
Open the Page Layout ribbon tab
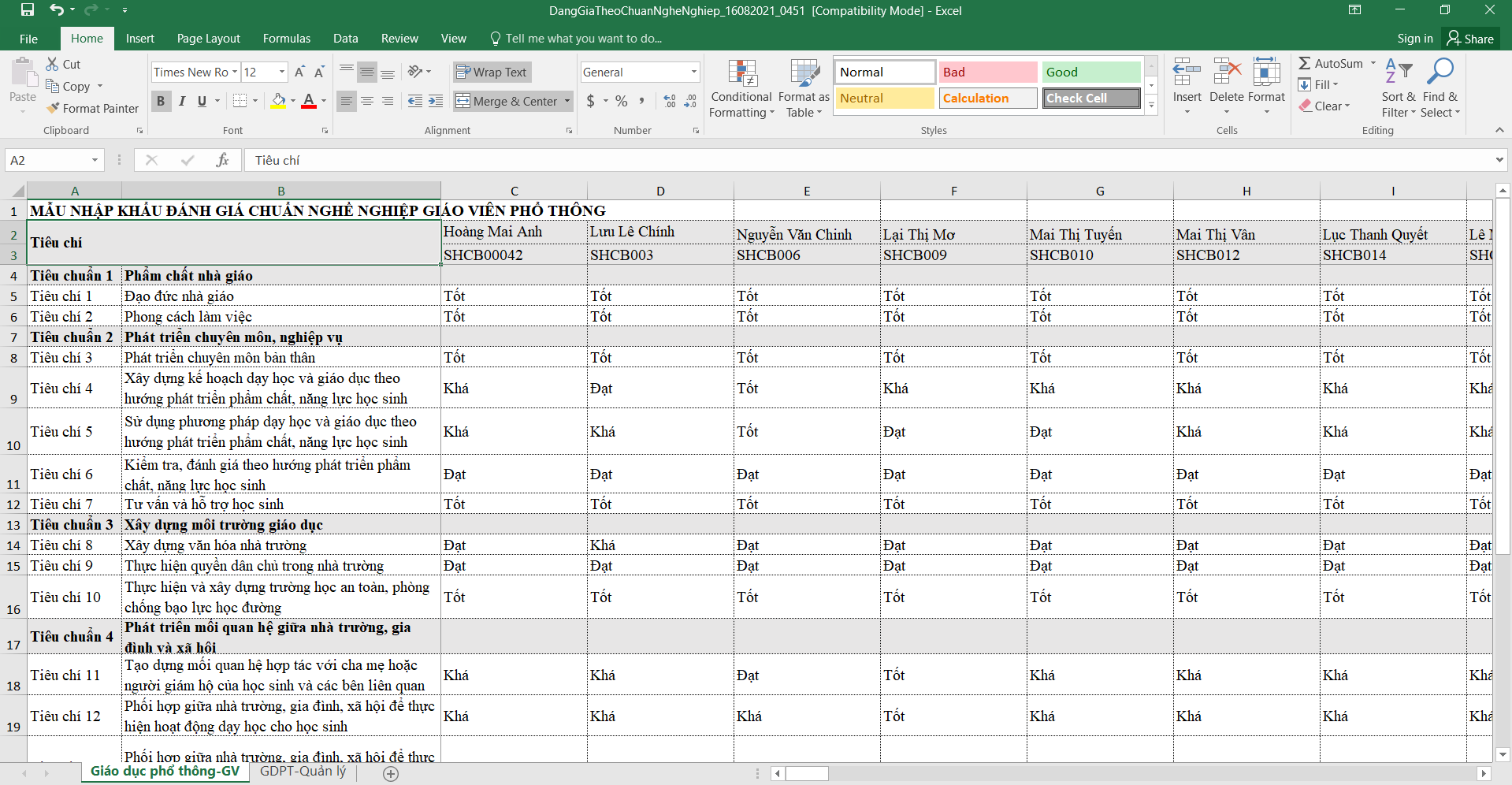point(208,39)
